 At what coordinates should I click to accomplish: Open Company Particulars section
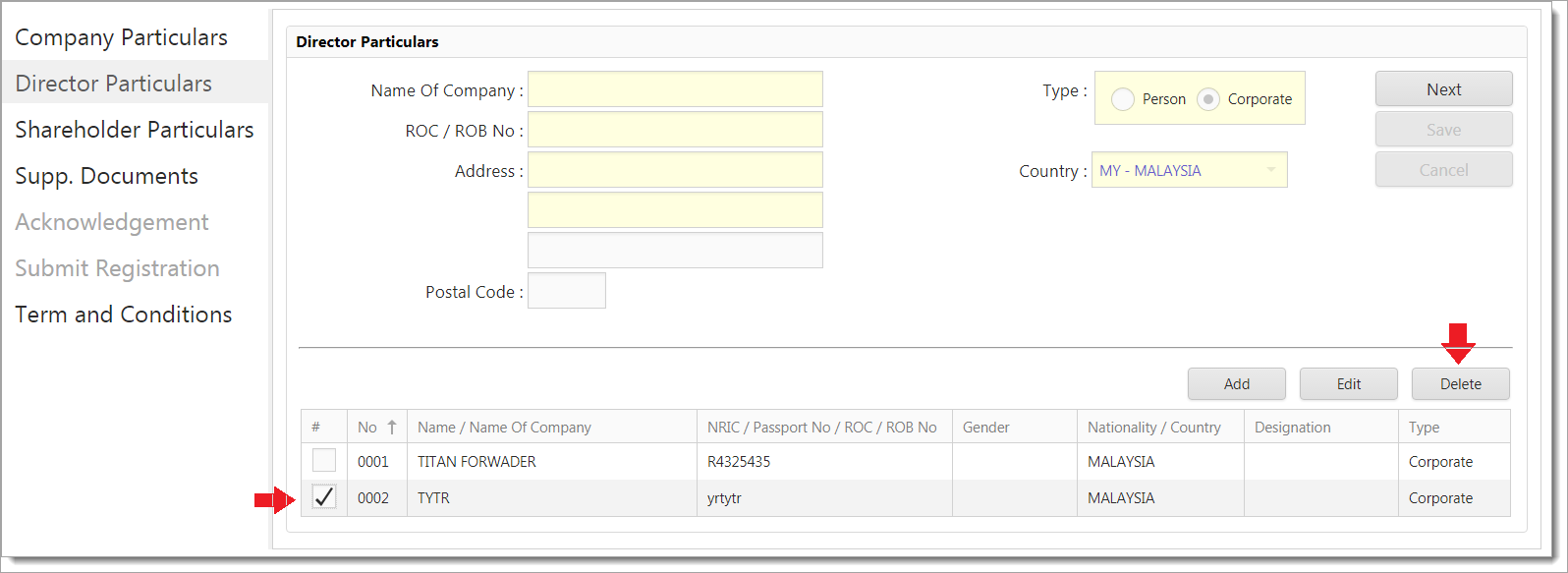pos(121,37)
